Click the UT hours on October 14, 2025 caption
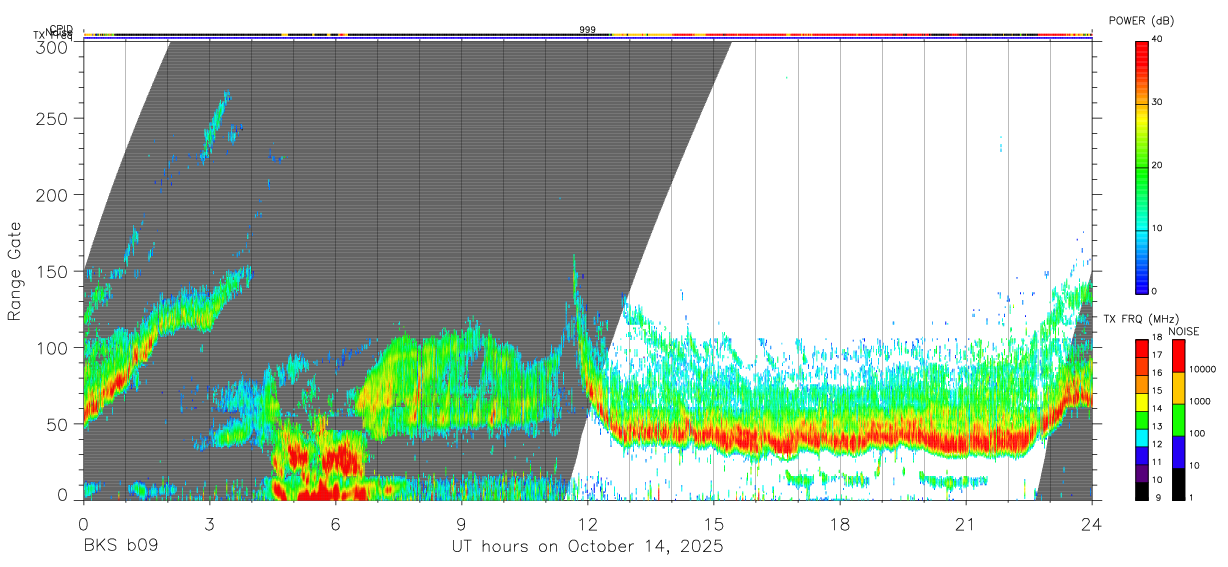The image size is (1228, 567). [x=587, y=547]
